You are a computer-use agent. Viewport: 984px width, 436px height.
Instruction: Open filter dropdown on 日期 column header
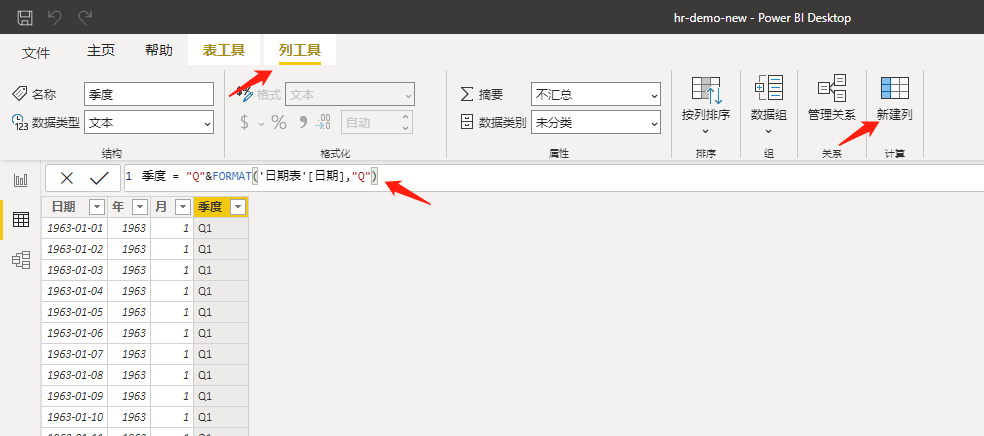coord(96,207)
